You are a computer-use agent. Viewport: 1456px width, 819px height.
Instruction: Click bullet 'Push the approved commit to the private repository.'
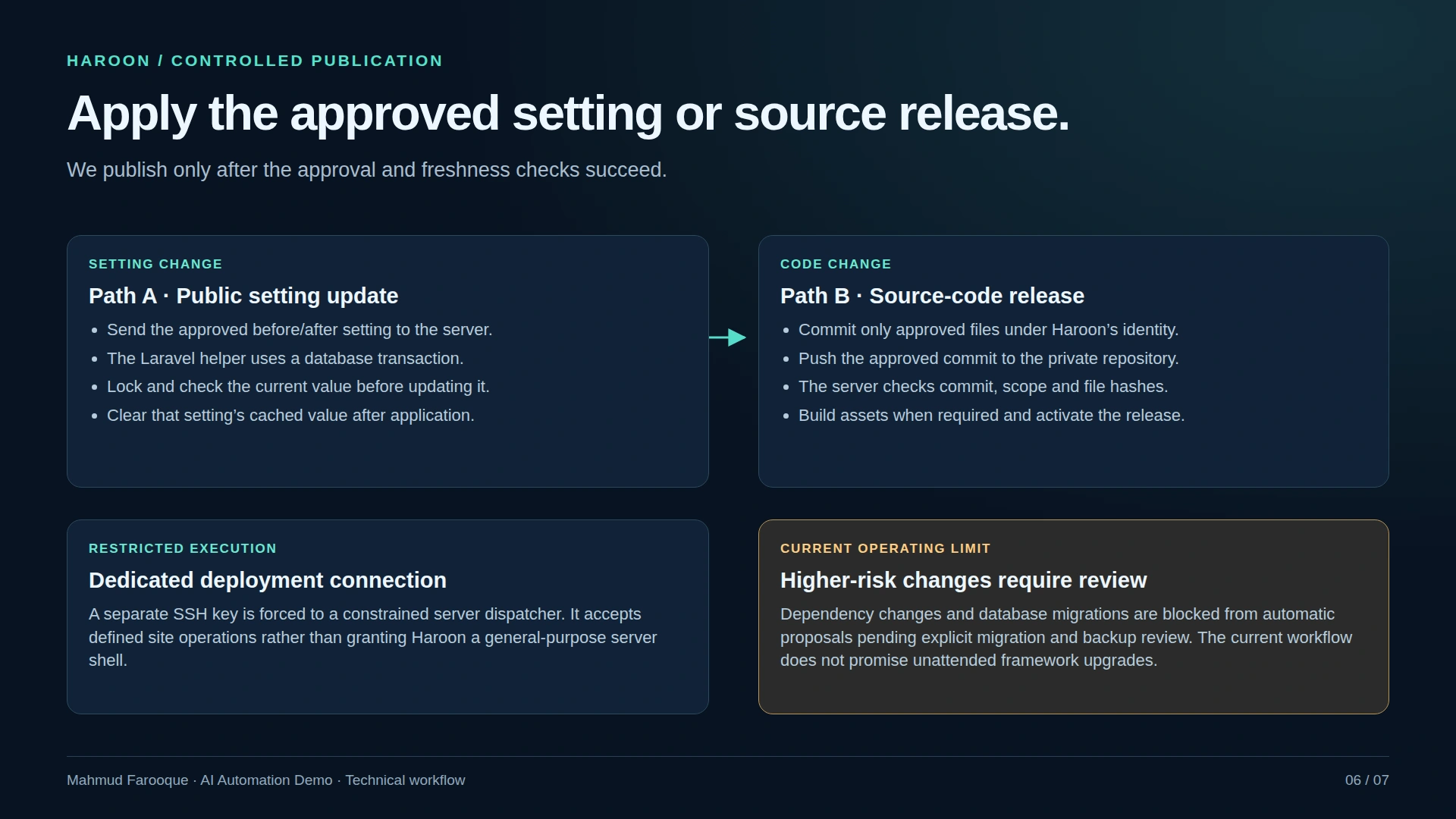[988, 359]
